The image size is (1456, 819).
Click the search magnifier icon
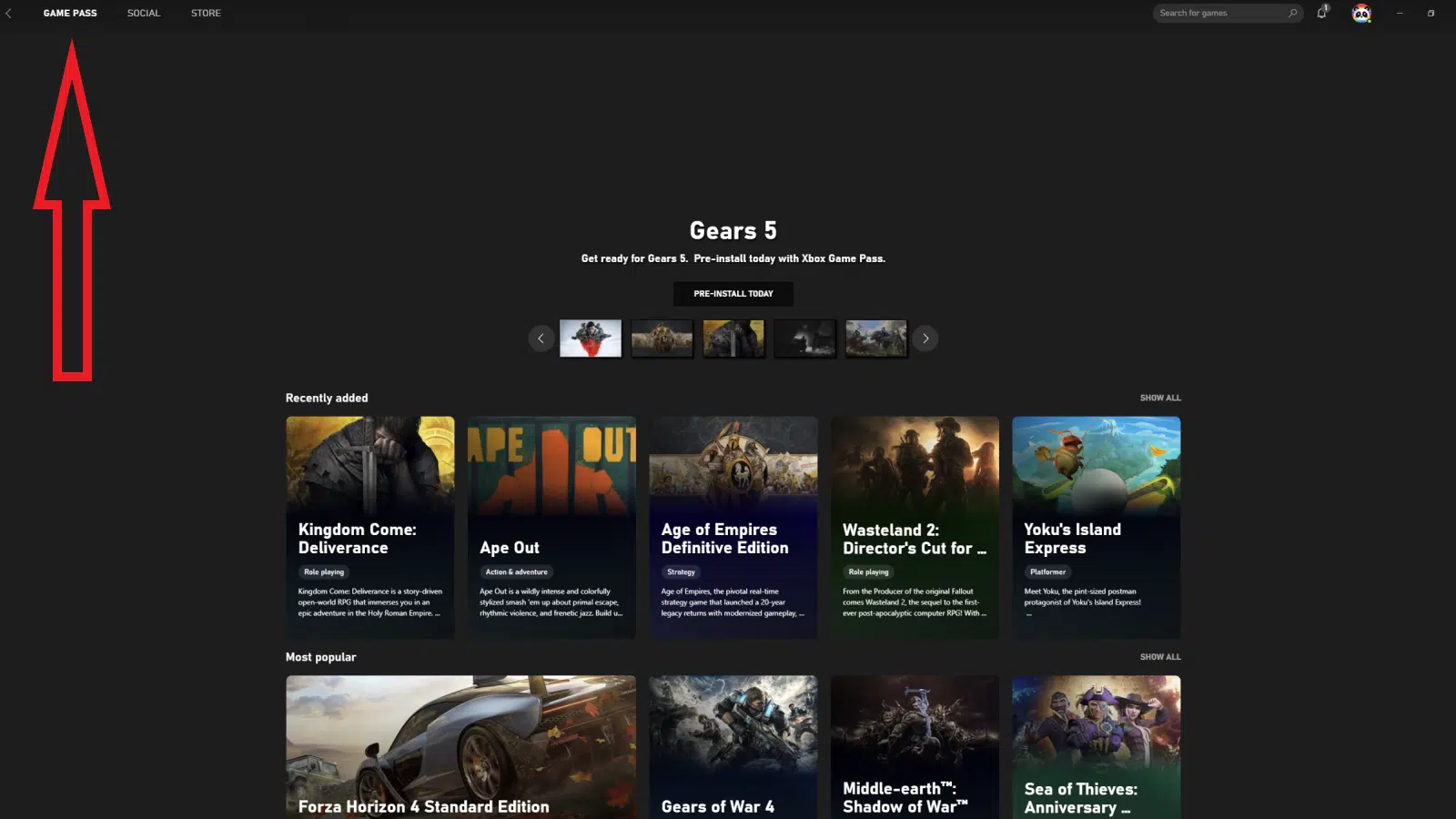click(1293, 13)
